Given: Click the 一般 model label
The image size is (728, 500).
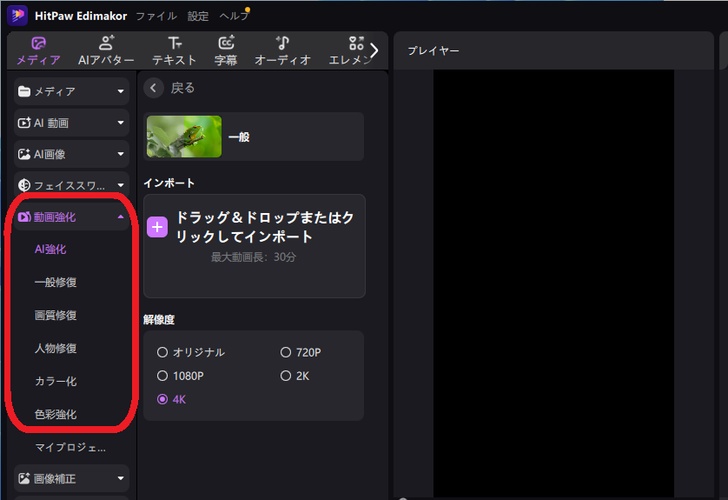Looking at the screenshot, I should click(x=239, y=137).
